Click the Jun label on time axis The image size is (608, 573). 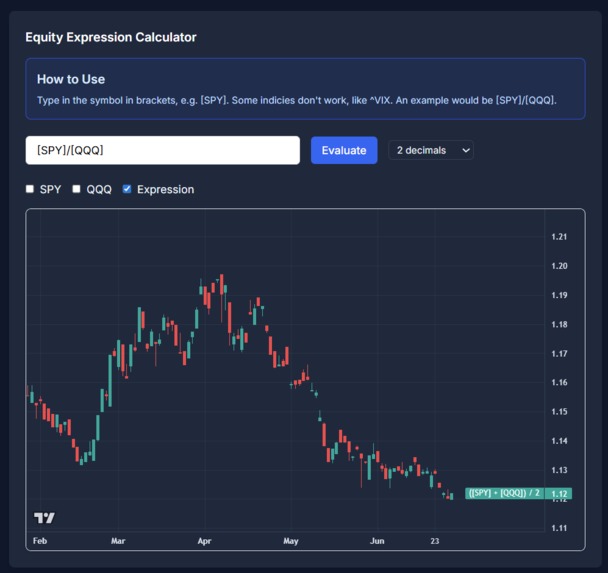(x=377, y=541)
